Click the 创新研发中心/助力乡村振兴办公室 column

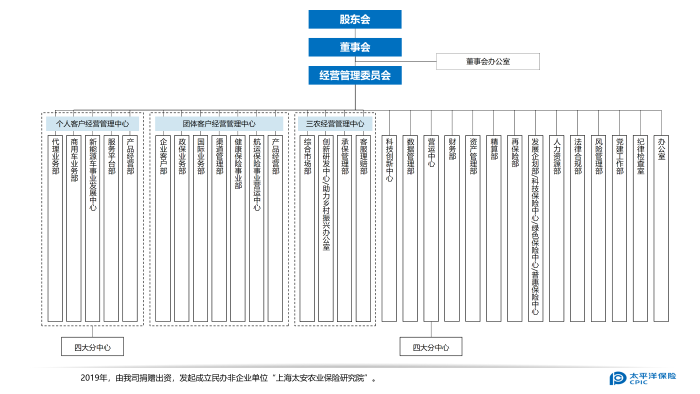pyautogui.click(x=326, y=228)
